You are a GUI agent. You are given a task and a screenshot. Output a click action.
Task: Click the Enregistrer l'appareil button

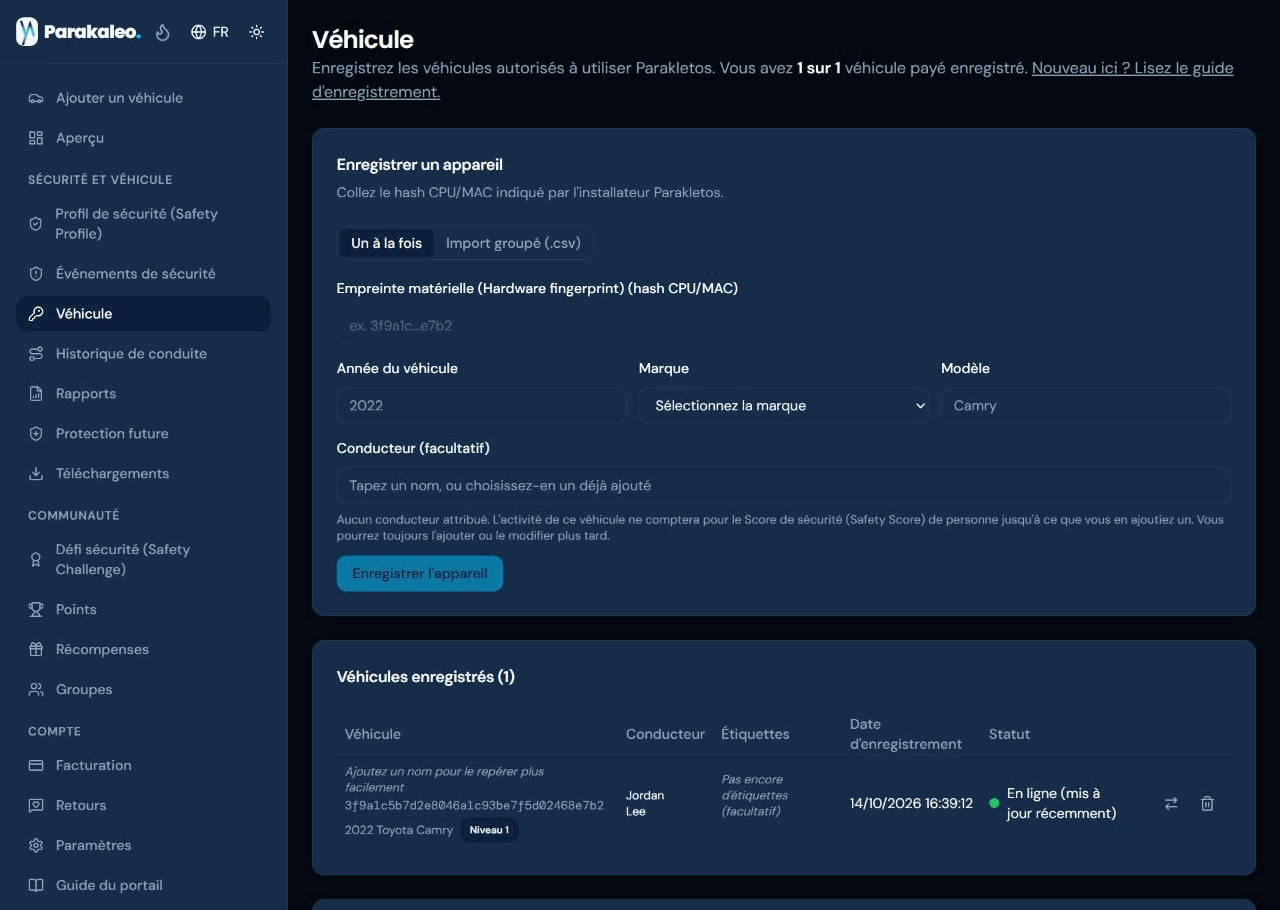pyautogui.click(x=420, y=574)
